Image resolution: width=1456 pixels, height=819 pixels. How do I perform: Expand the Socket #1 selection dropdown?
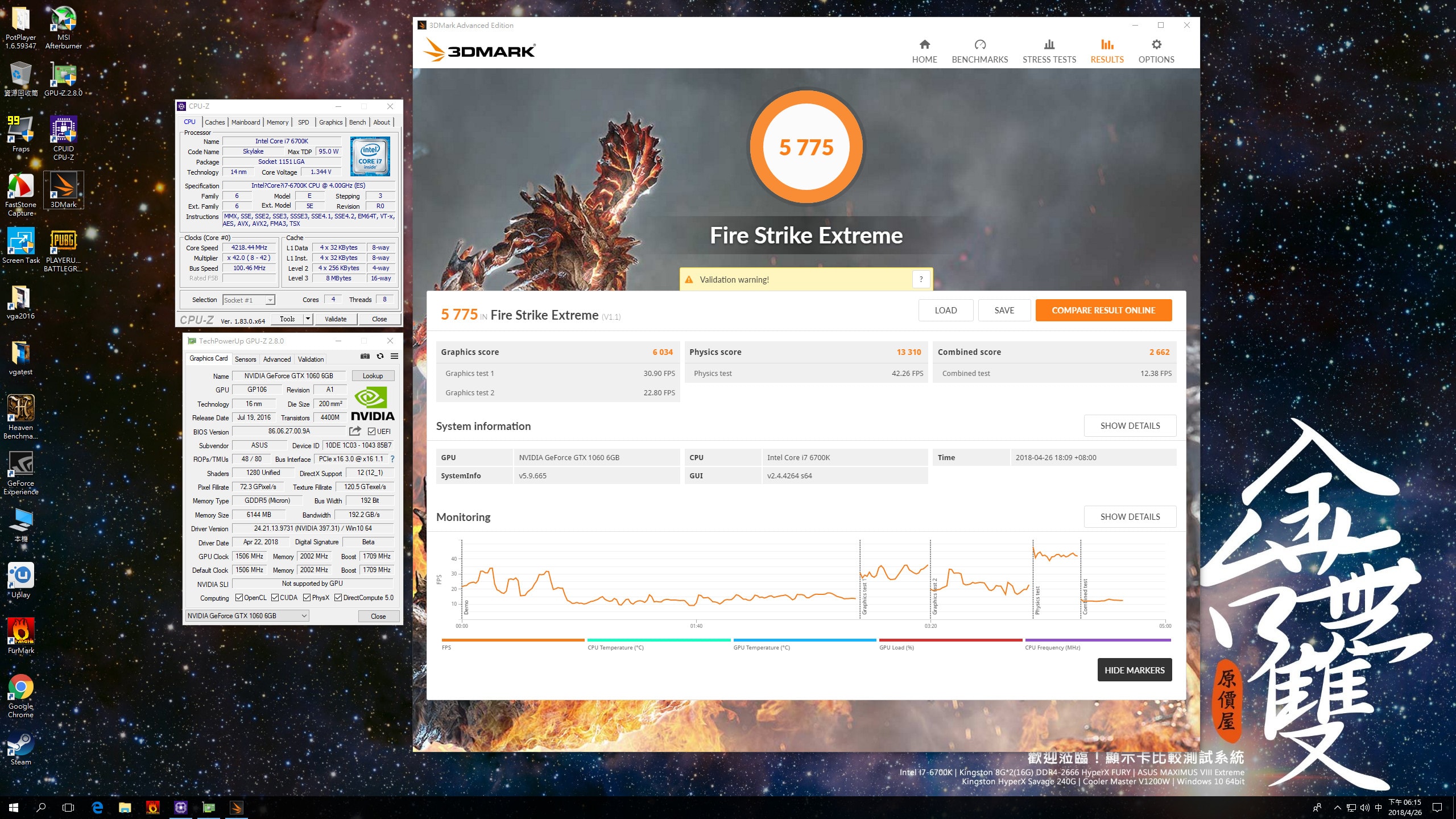click(x=270, y=300)
